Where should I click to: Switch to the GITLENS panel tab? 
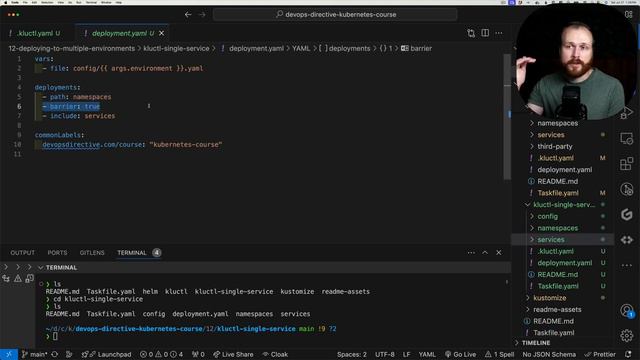(92, 253)
